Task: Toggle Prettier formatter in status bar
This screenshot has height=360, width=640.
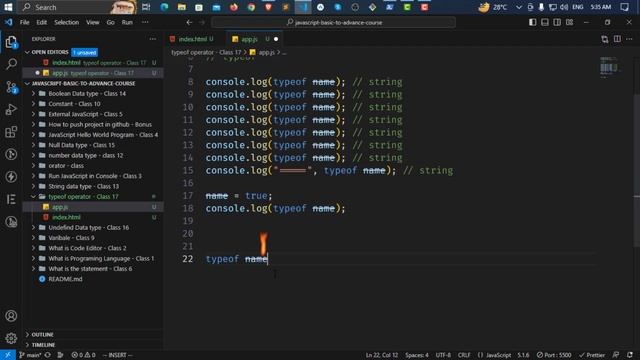Action: (x=593, y=355)
